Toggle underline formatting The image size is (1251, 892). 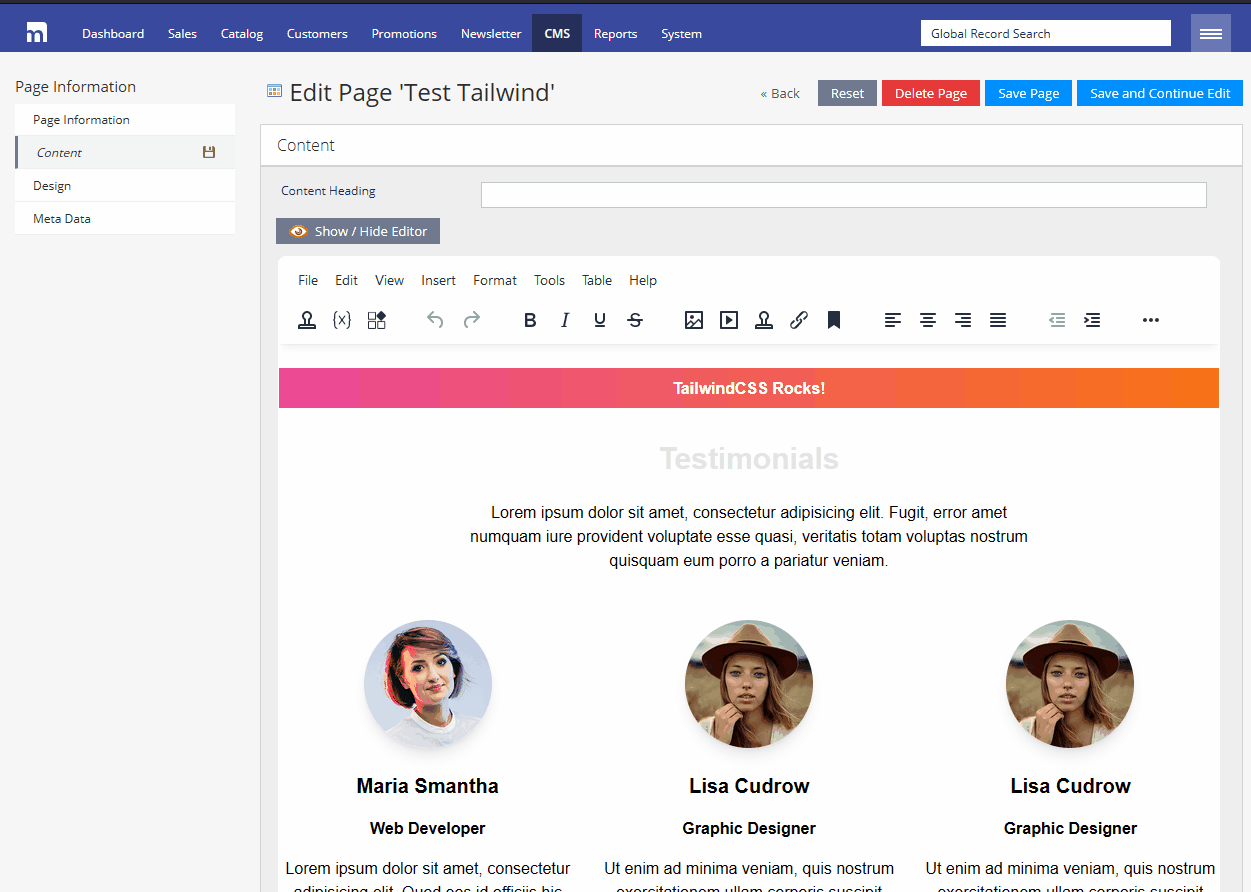pyautogui.click(x=600, y=320)
